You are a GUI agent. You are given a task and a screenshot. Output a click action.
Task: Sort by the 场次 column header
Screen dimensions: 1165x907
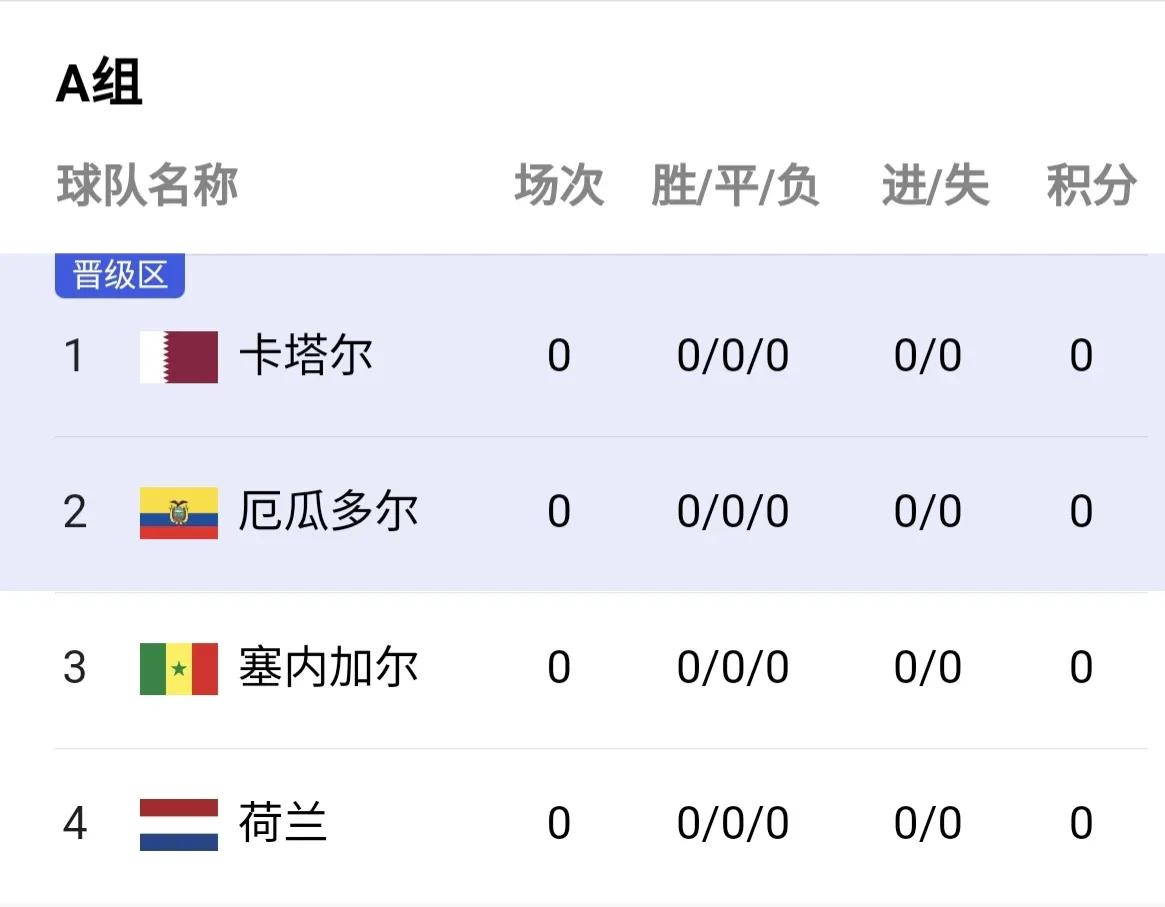pos(561,185)
